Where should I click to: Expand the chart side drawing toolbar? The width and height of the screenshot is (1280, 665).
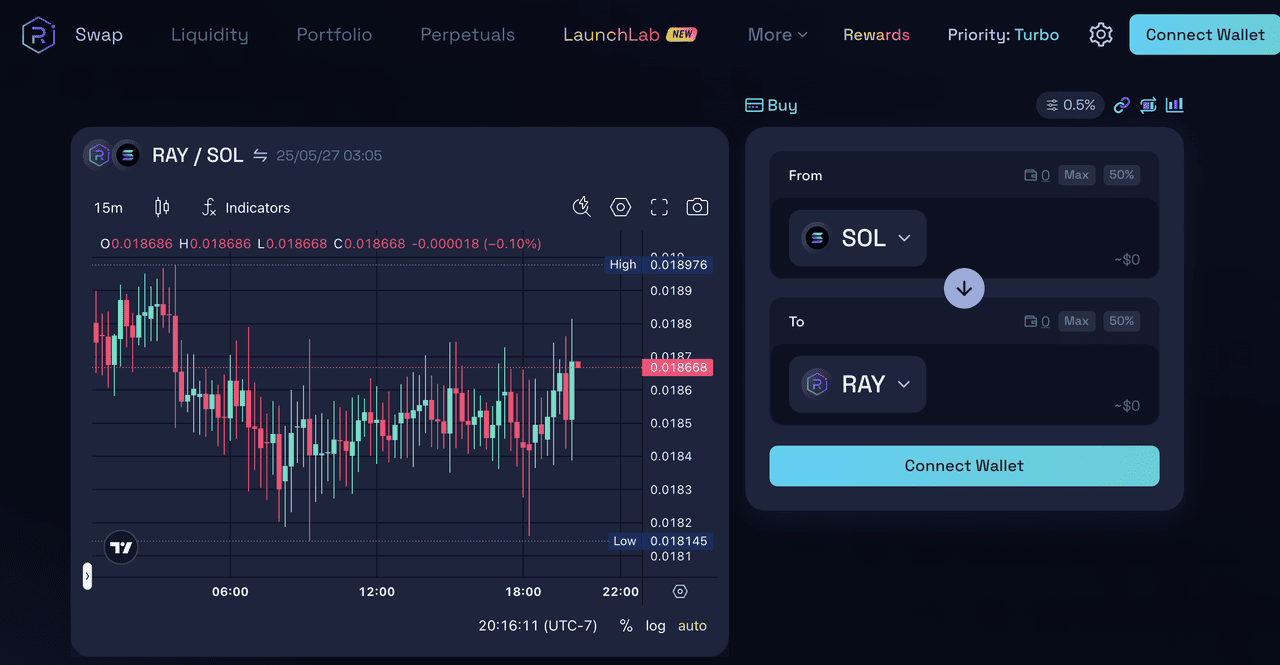coord(87,576)
